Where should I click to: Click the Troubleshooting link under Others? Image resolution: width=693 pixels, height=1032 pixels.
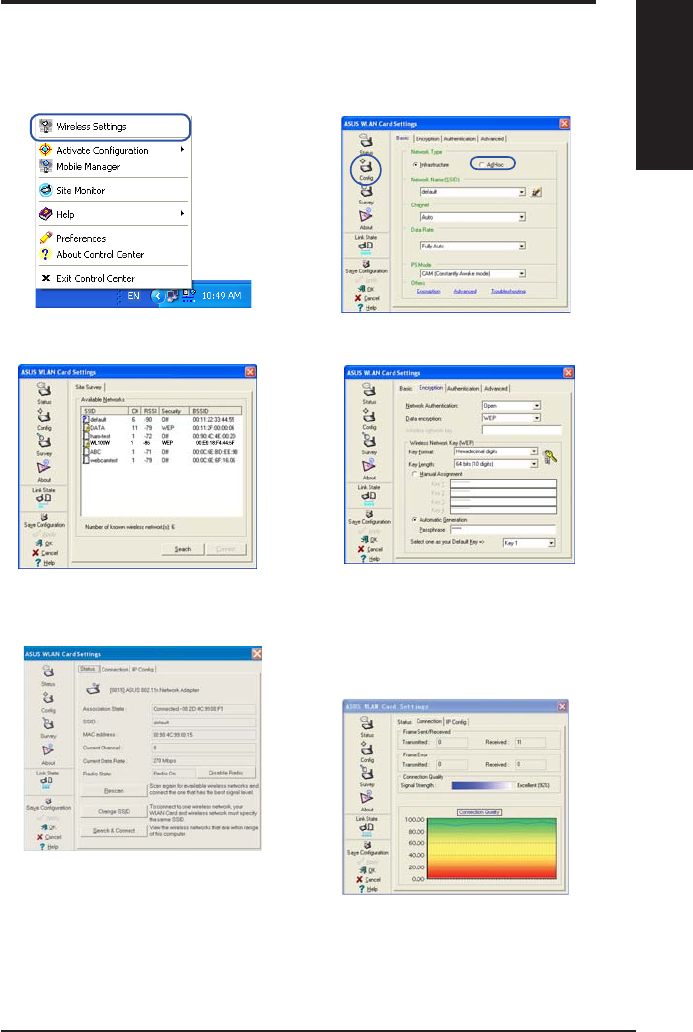point(508,291)
